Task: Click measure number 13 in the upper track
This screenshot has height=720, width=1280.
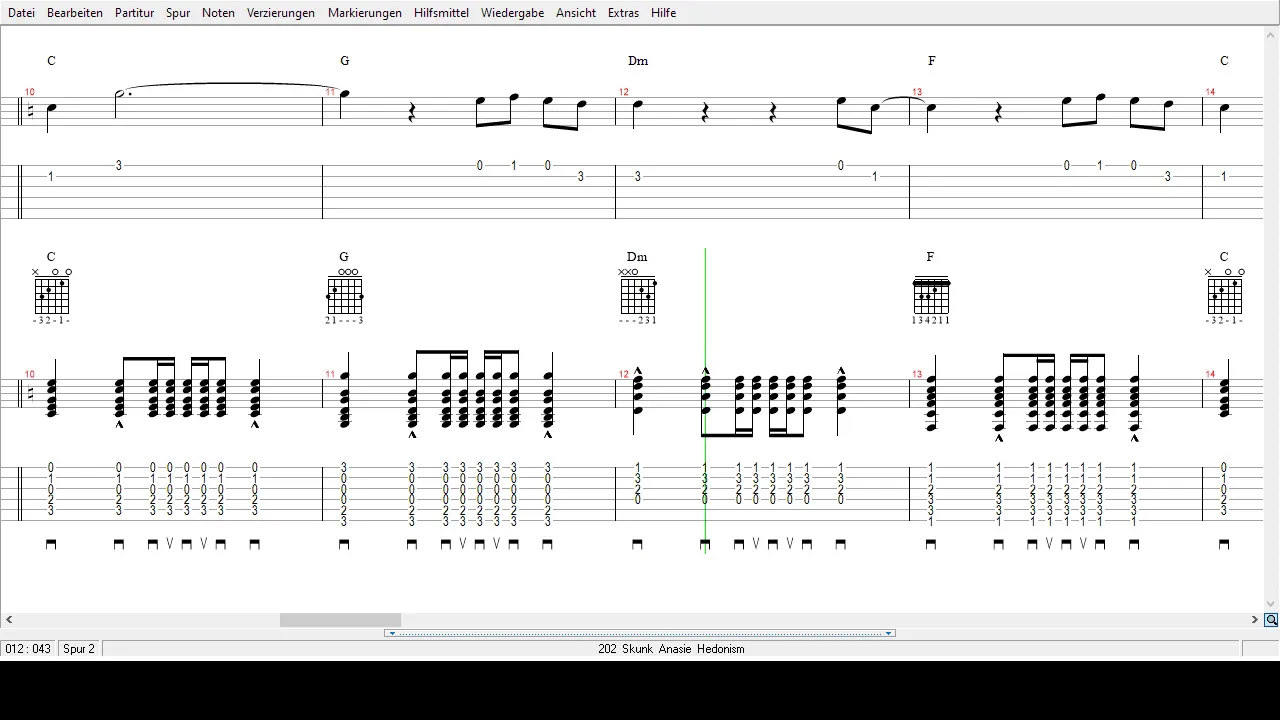Action: tap(917, 92)
